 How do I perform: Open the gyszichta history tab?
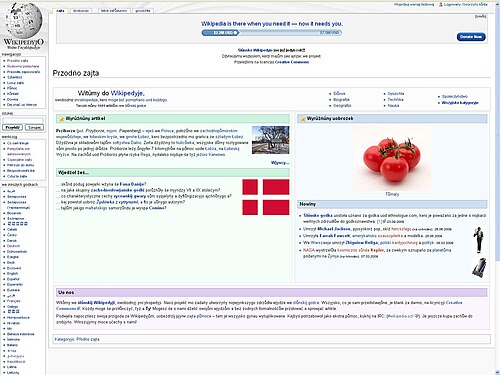click(x=143, y=11)
